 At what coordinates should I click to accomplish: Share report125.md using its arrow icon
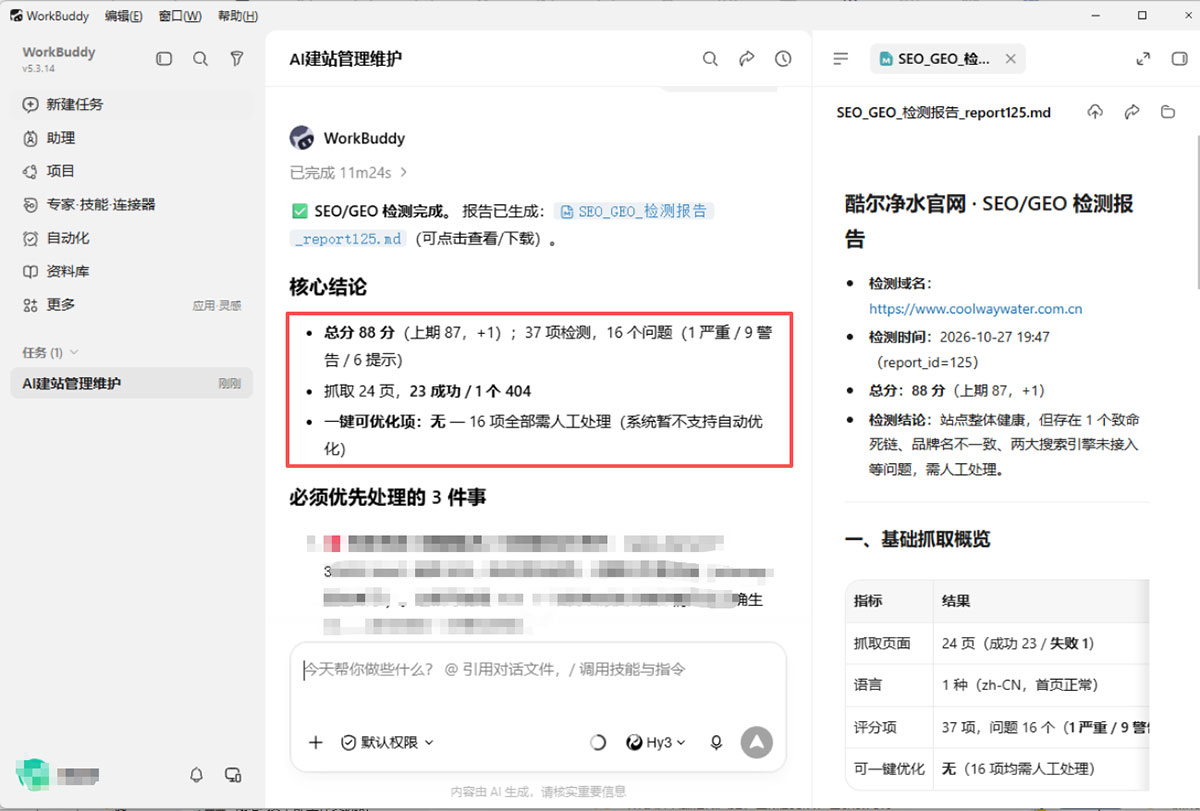[1131, 112]
